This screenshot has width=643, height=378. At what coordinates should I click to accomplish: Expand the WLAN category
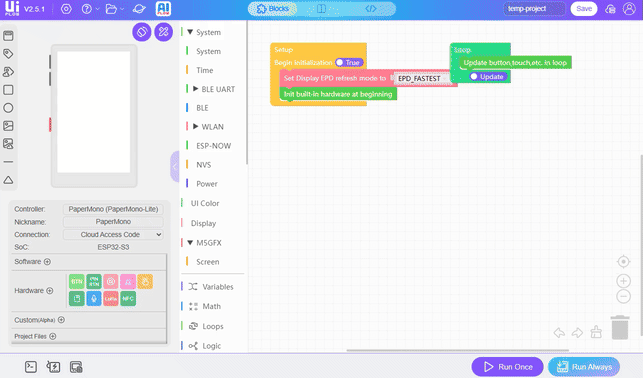coord(196,127)
